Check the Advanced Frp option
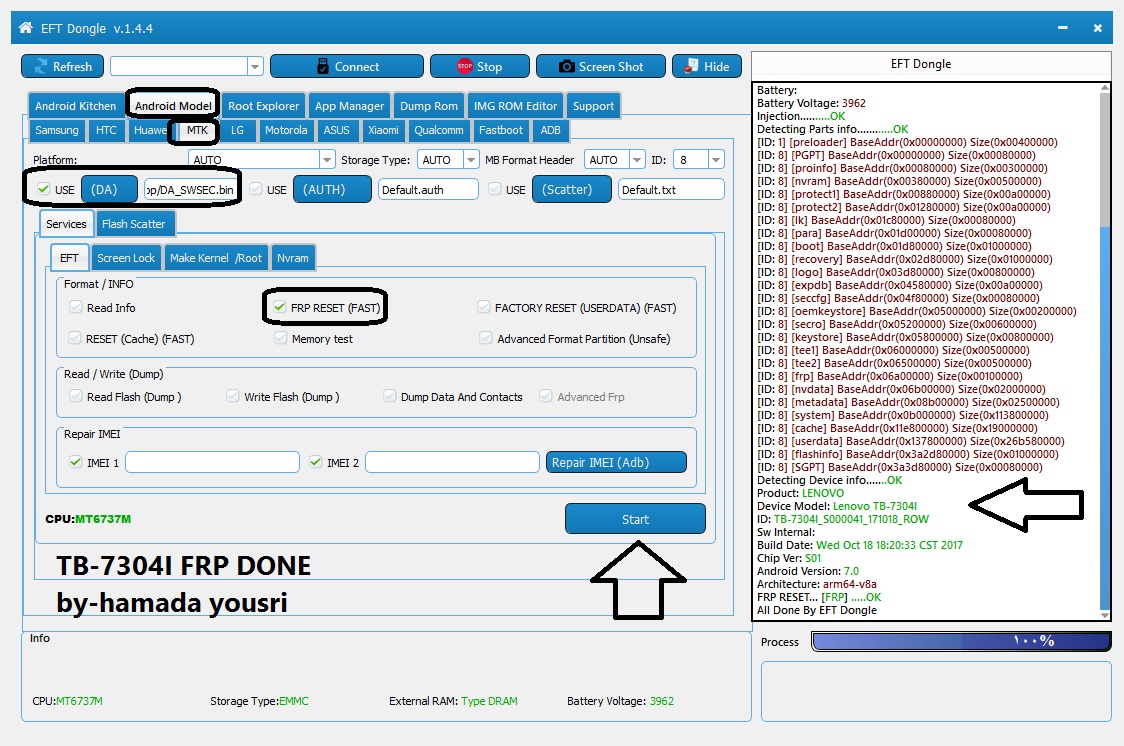 point(546,396)
